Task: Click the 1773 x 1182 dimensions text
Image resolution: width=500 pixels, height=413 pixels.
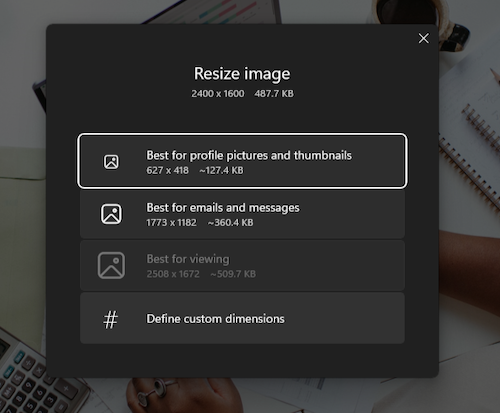Action: click(x=171, y=222)
